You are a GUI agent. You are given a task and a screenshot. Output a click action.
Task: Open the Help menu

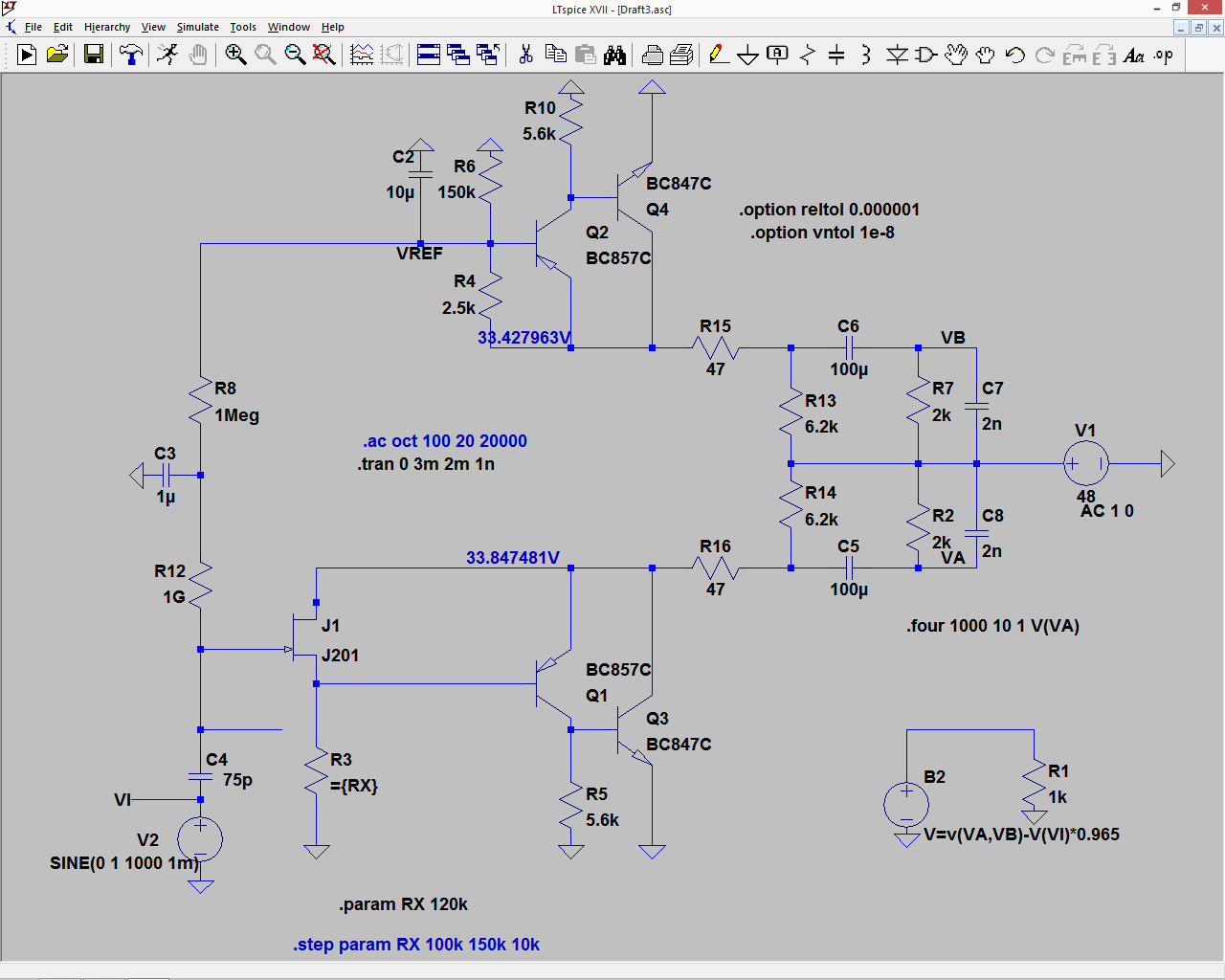coord(333,27)
